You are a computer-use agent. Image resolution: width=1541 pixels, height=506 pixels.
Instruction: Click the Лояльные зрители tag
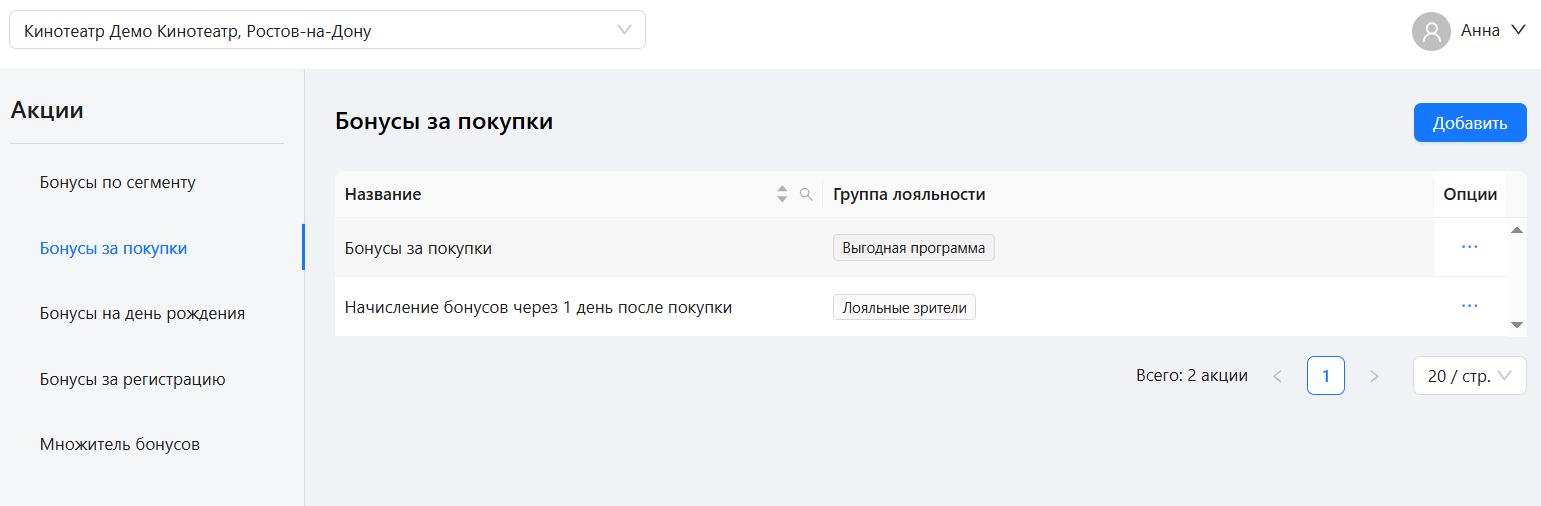(904, 308)
